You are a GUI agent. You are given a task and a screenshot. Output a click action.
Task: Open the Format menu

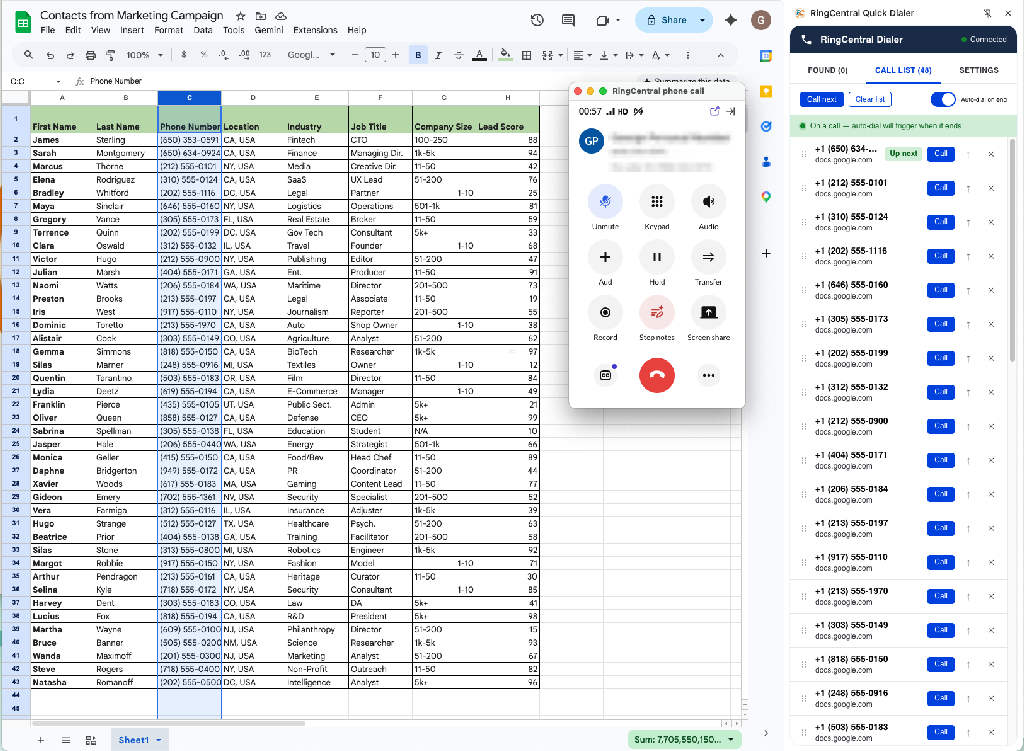click(x=168, y=30)
